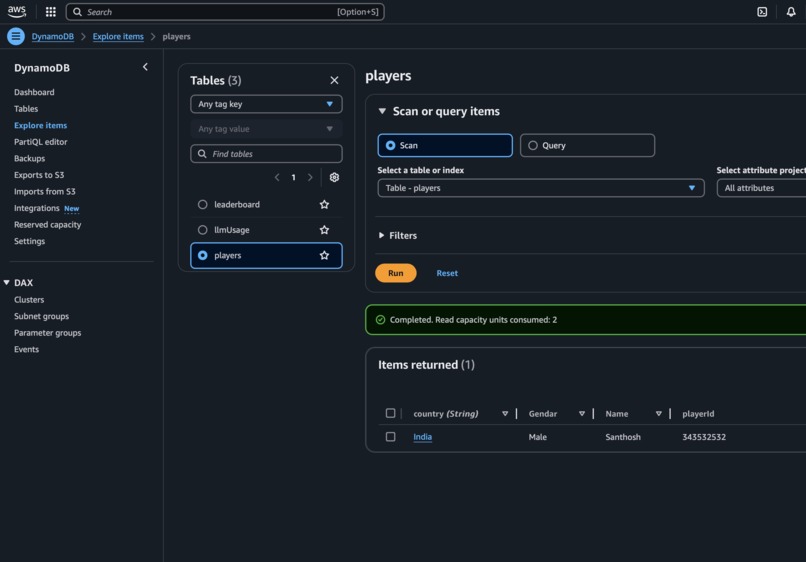Open table list preferences gear
The width and height of the screenshot is (806, 562).
pyautogui.click(x=334, y=177)
